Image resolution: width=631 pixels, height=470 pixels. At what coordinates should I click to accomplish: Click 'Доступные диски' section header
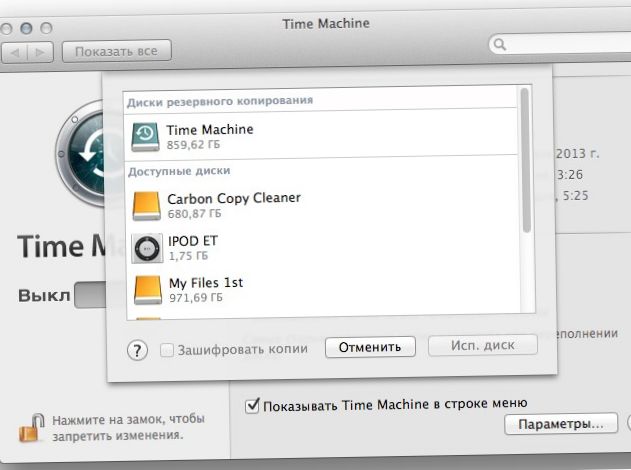179,171
